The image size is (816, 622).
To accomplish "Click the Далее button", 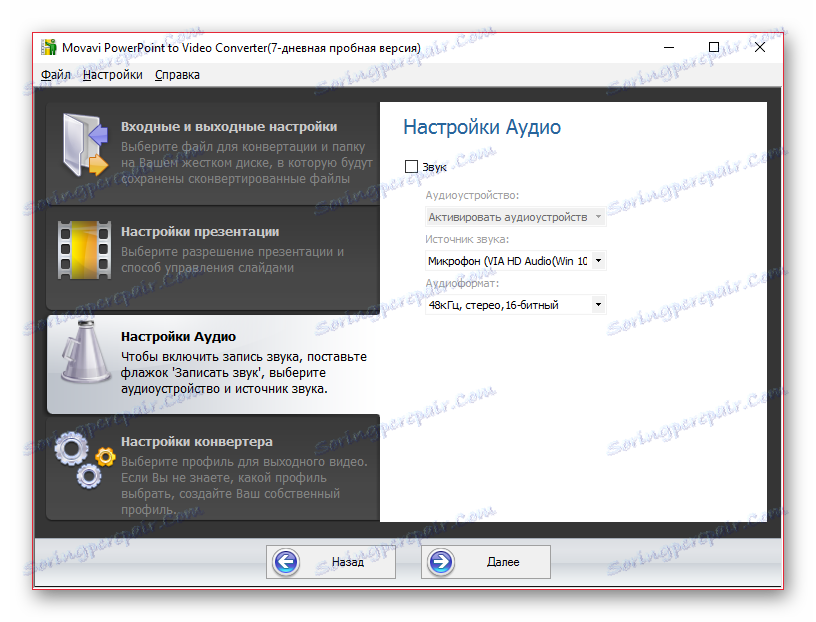I will [486, 562].
